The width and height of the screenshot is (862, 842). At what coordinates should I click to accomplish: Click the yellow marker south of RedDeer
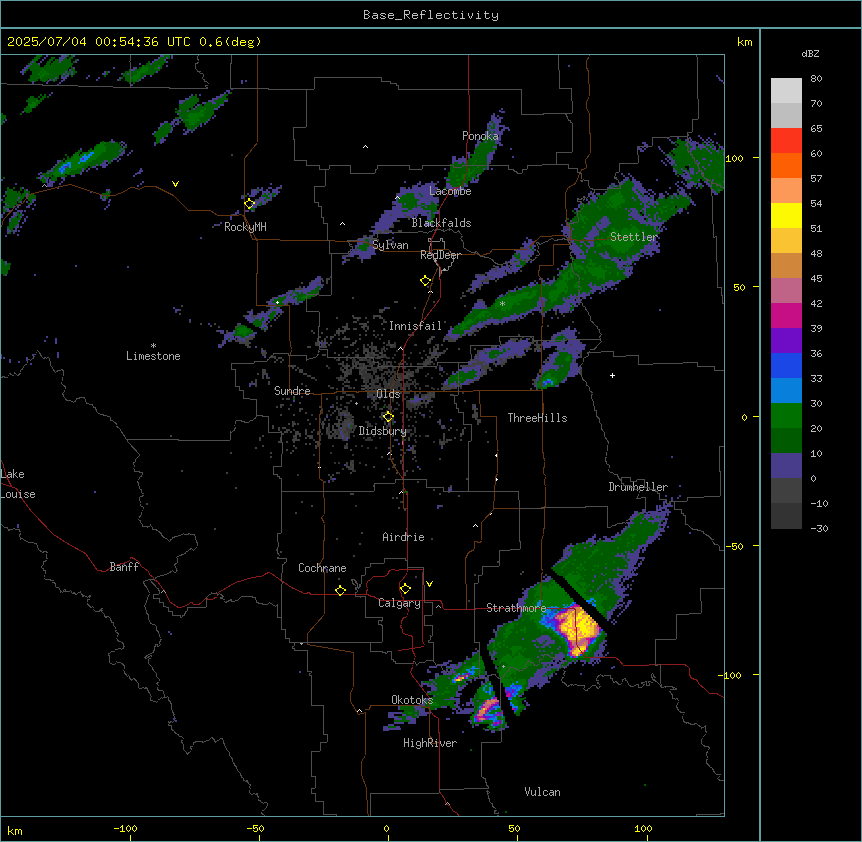click(x=426, y=280)
